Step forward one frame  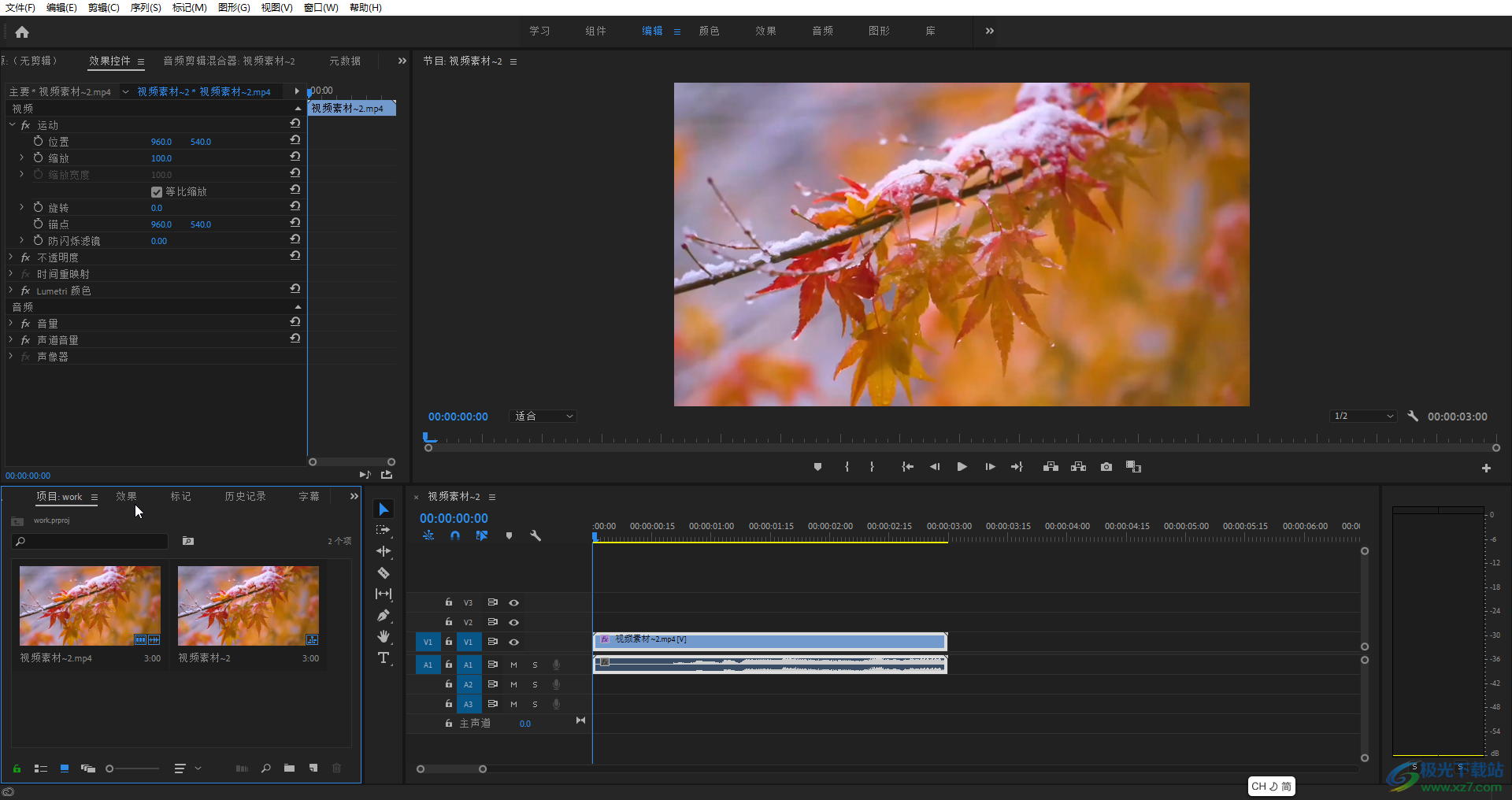(990, 467)
